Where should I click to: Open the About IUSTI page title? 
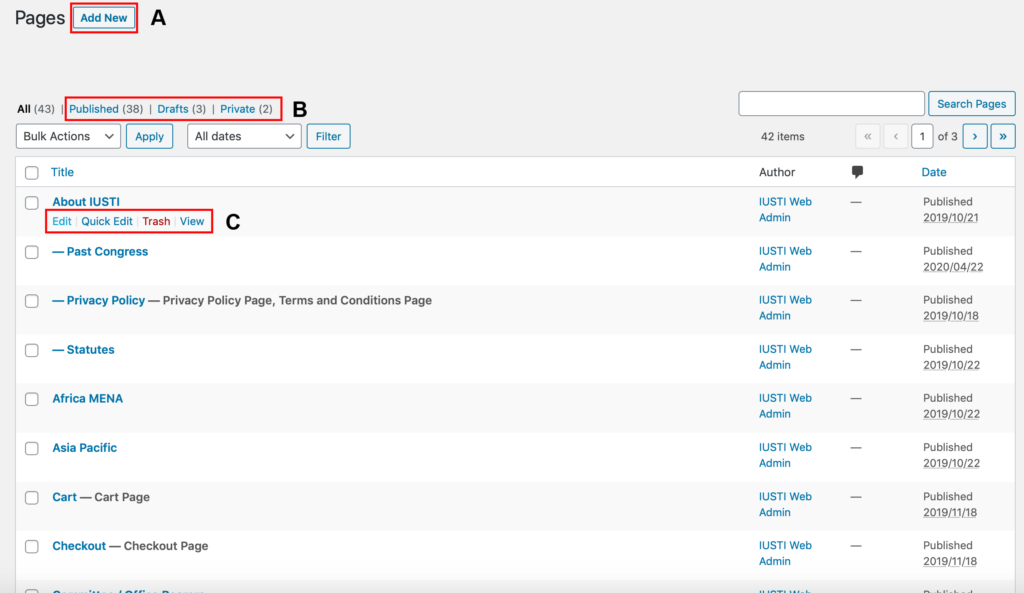point(86,202)
